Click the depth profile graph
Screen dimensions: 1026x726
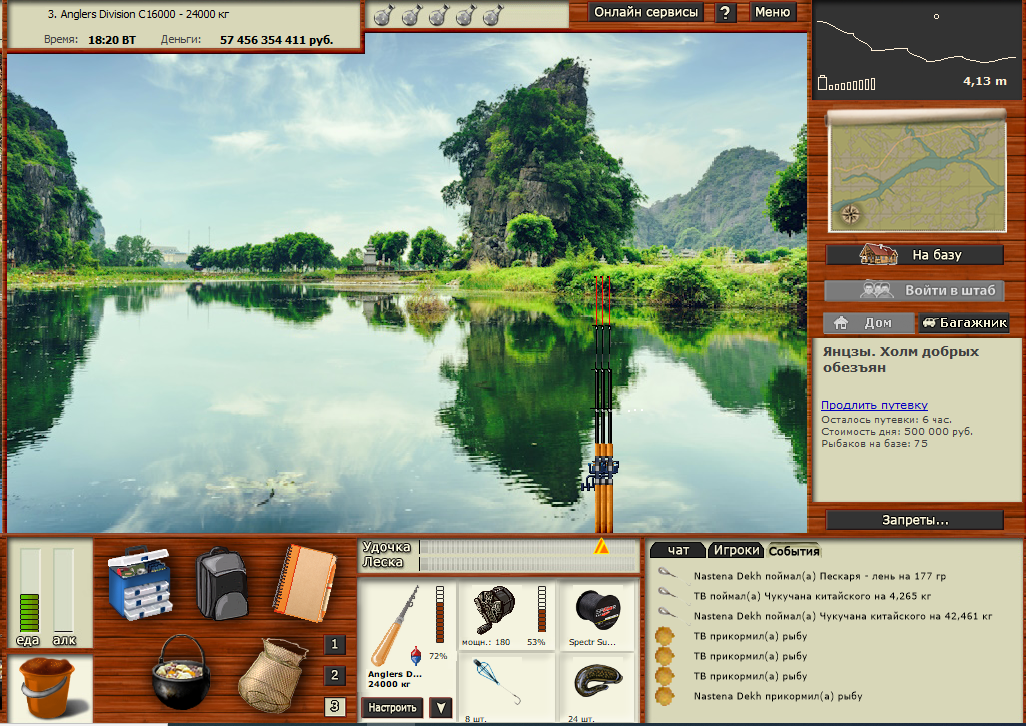916,41
